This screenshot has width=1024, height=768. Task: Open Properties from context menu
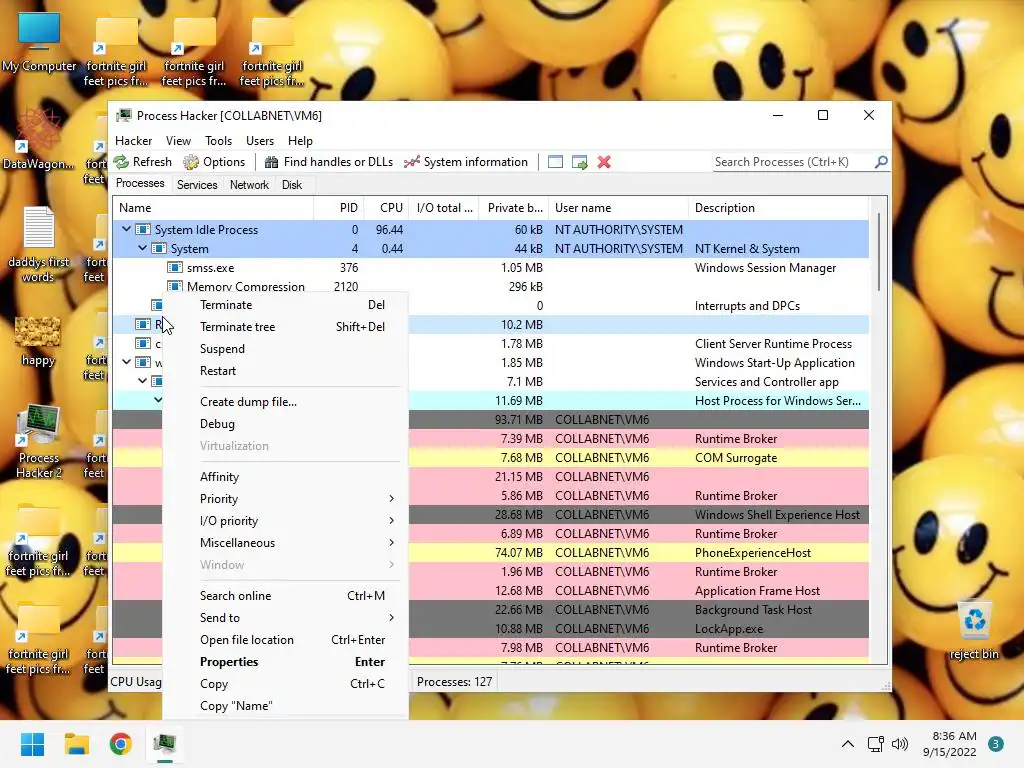[x=286, y=662]
